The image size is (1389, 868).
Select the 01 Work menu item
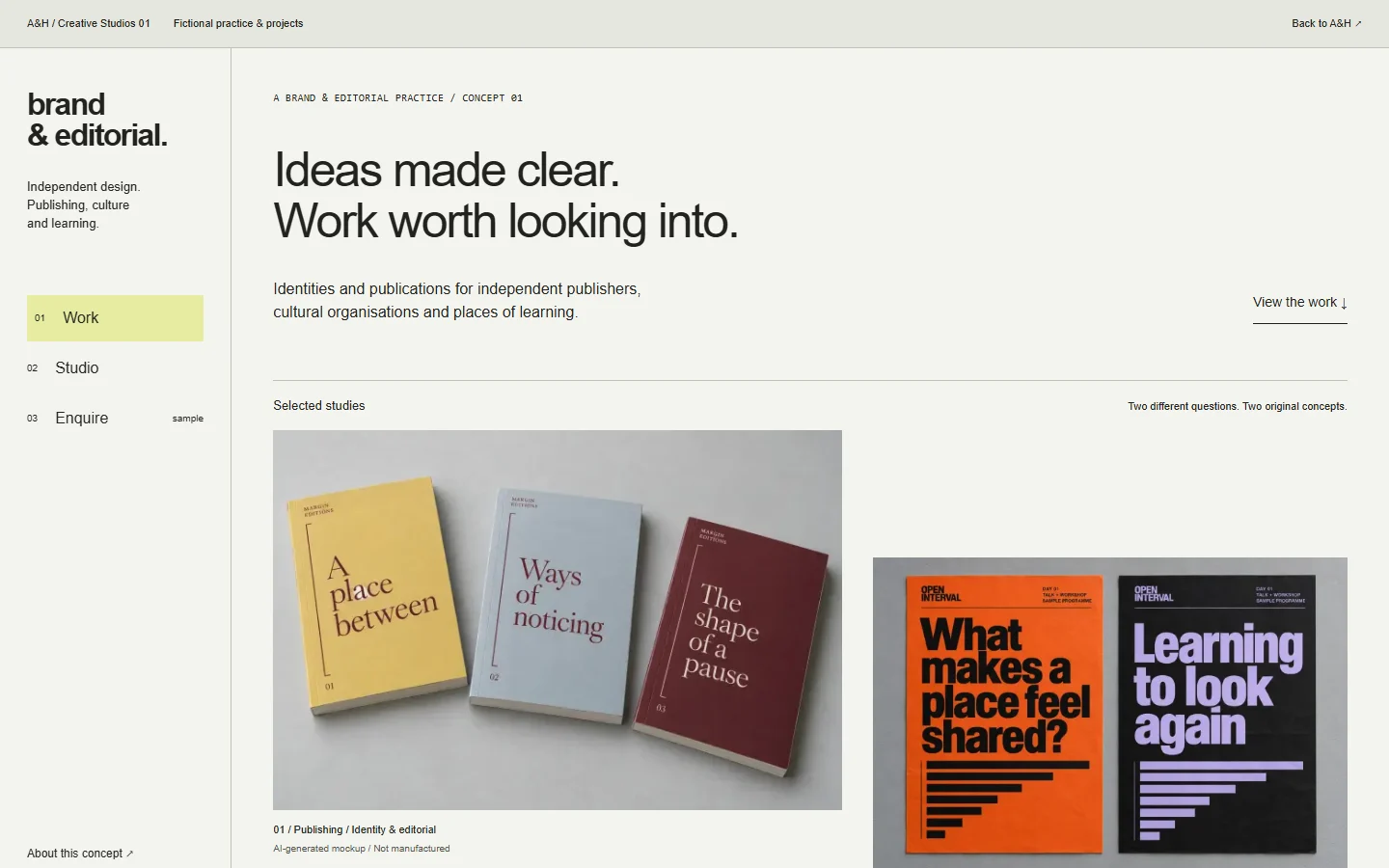pos(115,318)
